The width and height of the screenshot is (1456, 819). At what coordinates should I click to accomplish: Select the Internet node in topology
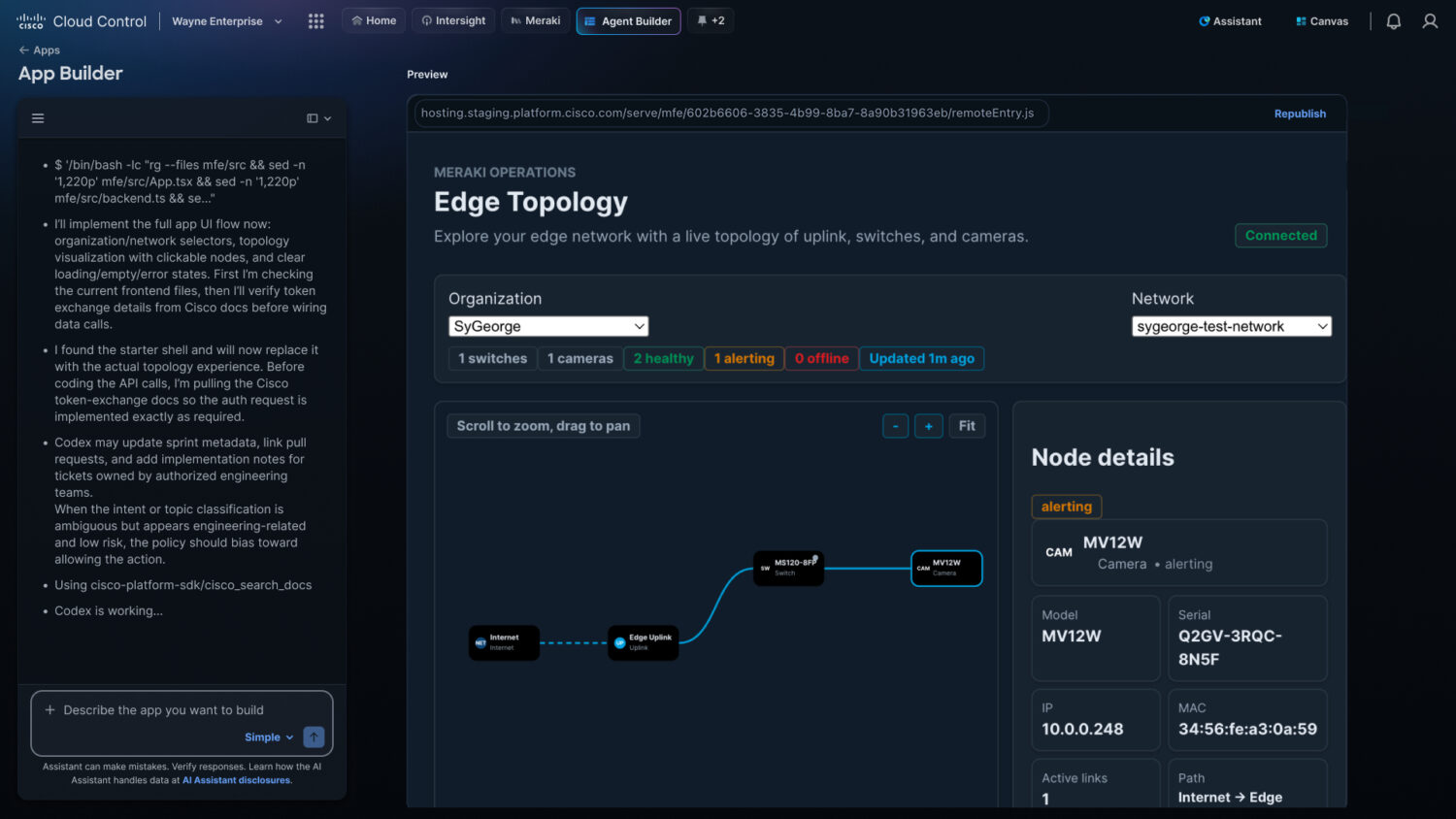[x=504, y=642]
